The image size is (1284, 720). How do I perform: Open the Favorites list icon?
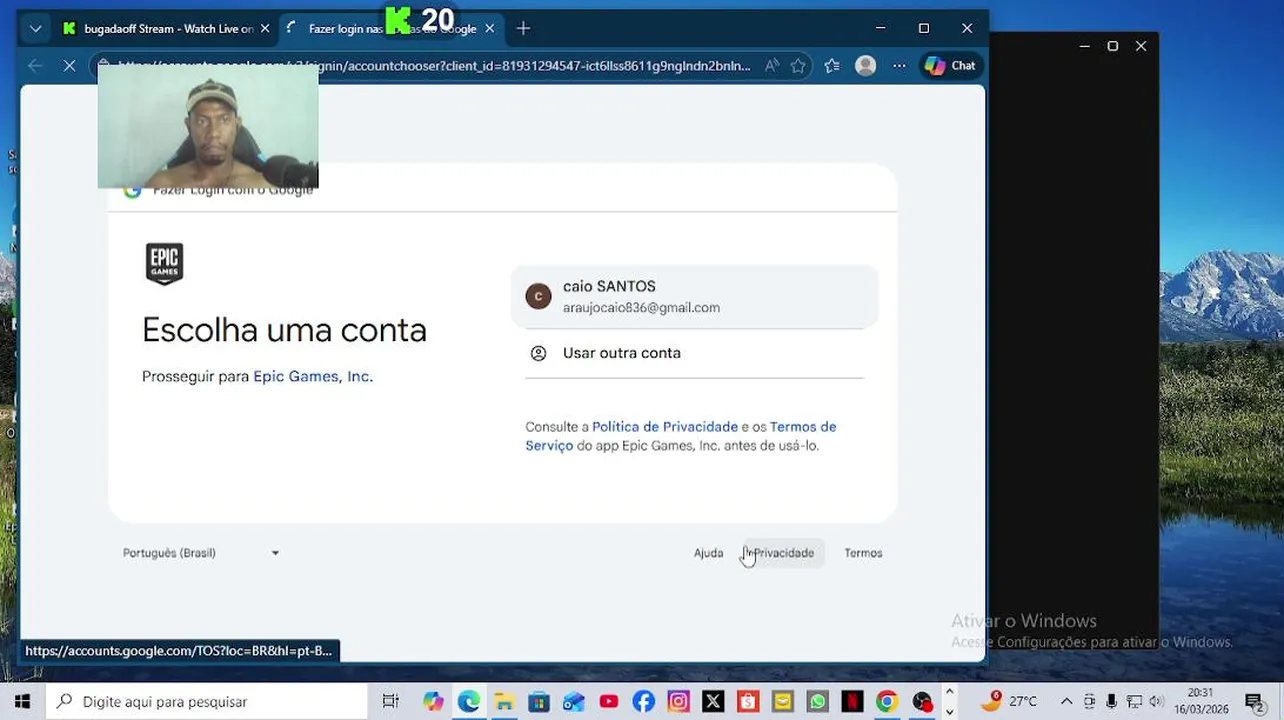tap(832, 66)
